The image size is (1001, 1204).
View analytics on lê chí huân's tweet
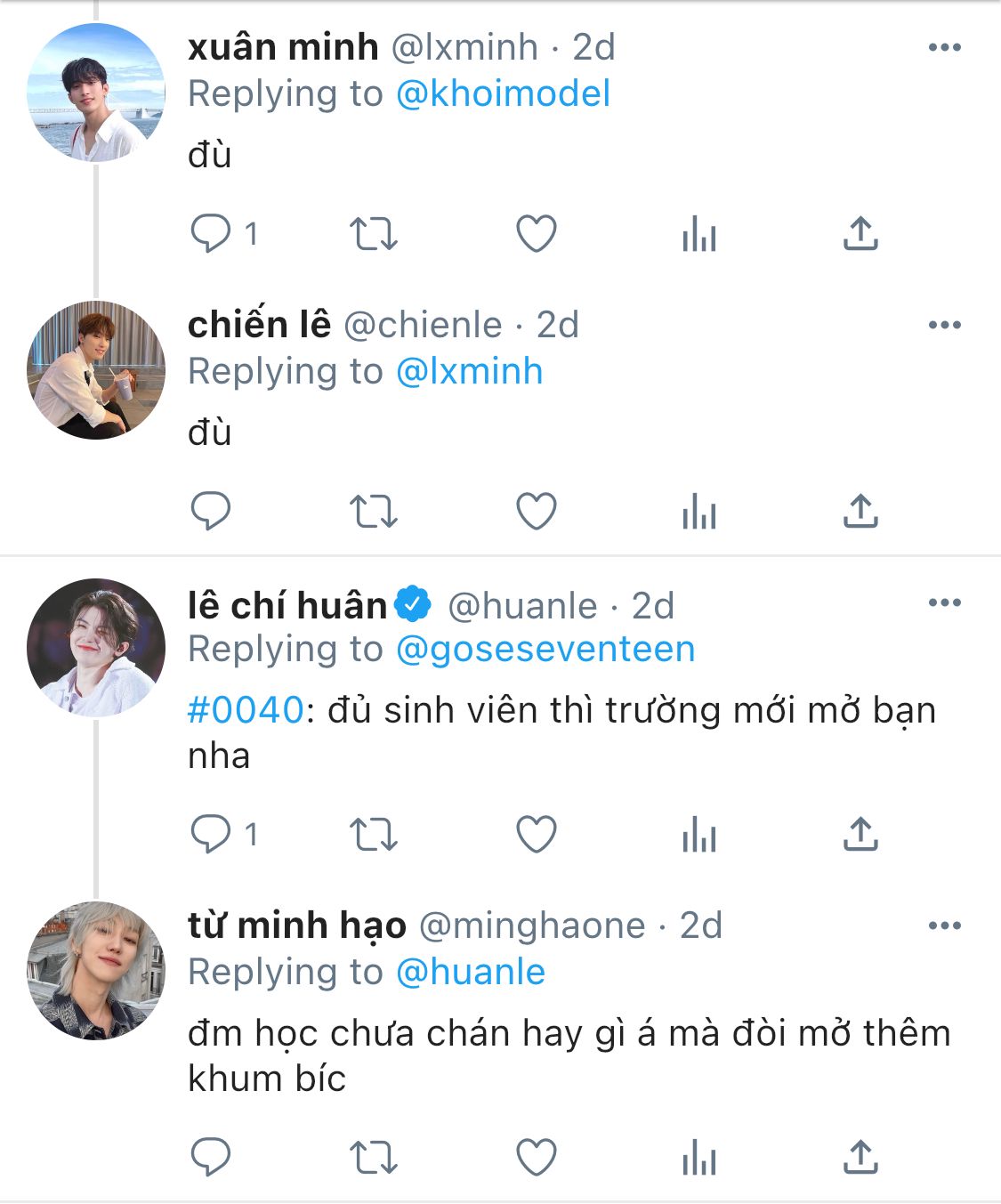[x=699, y=835]
